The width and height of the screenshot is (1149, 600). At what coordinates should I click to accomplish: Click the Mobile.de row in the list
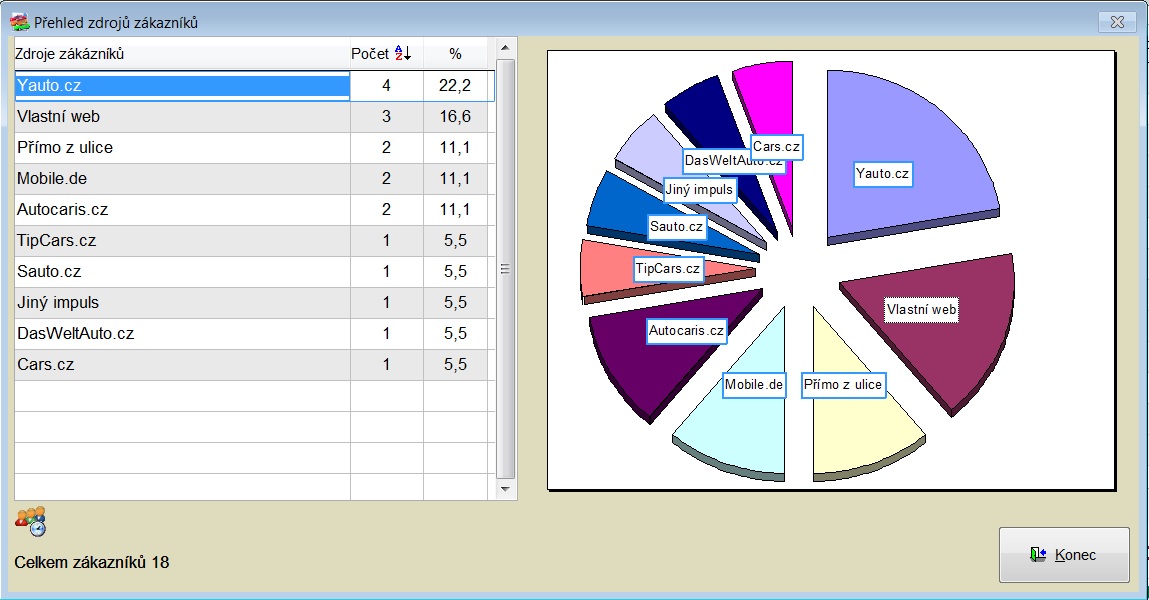click(x=180, y=179)
